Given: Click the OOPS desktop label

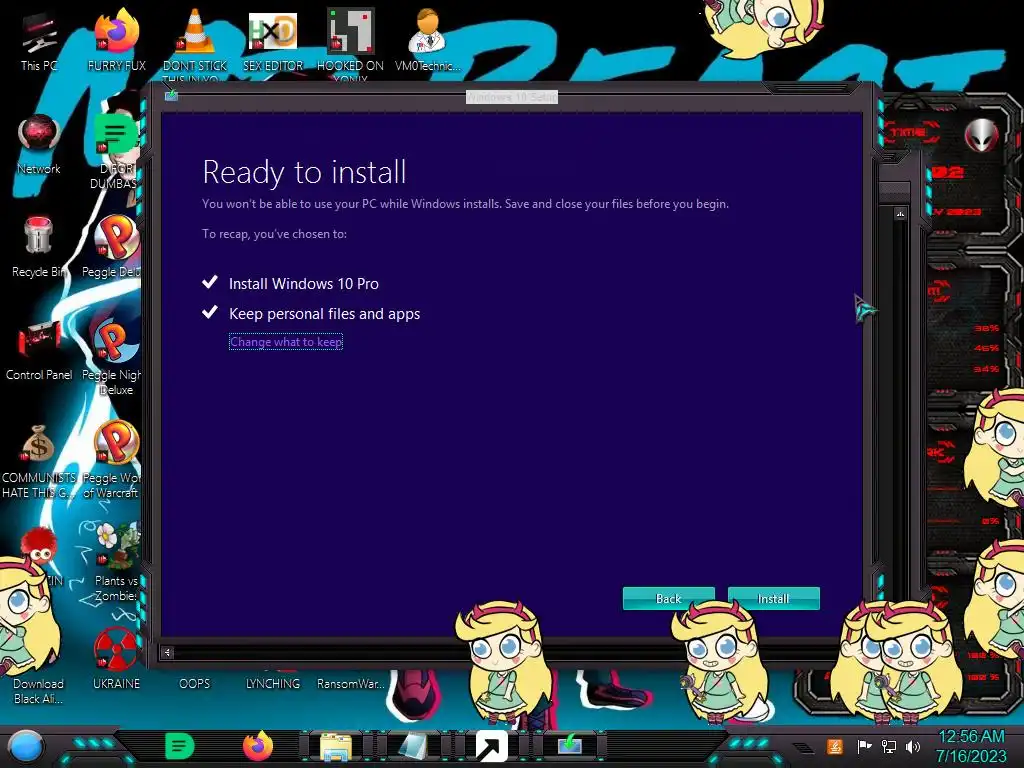Looking at the screenshot, I should 195,684.
